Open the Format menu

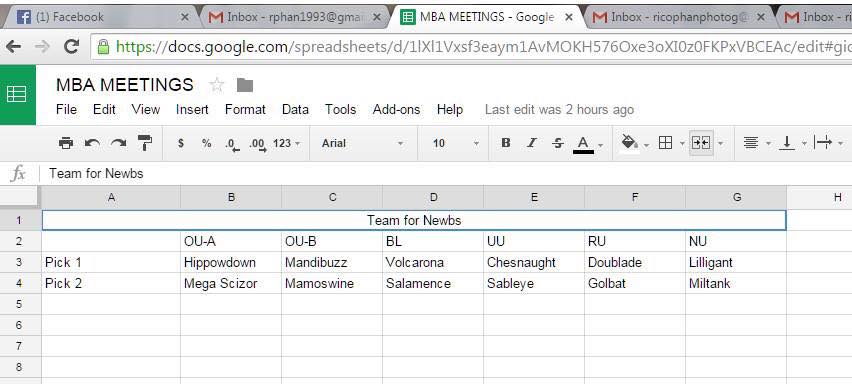pyautogui.click(x=245, y=110)
